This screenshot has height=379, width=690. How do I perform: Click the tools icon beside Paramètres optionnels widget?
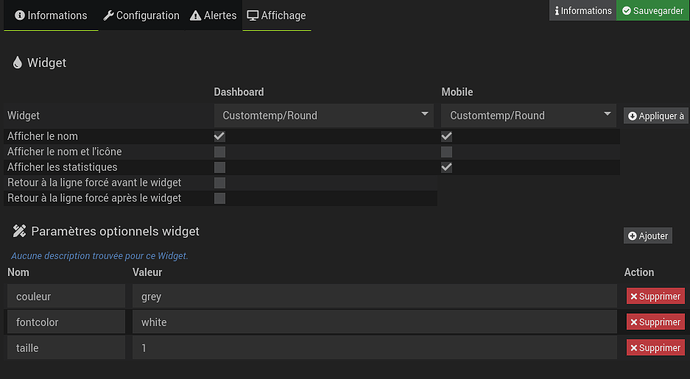click(19, 231)
